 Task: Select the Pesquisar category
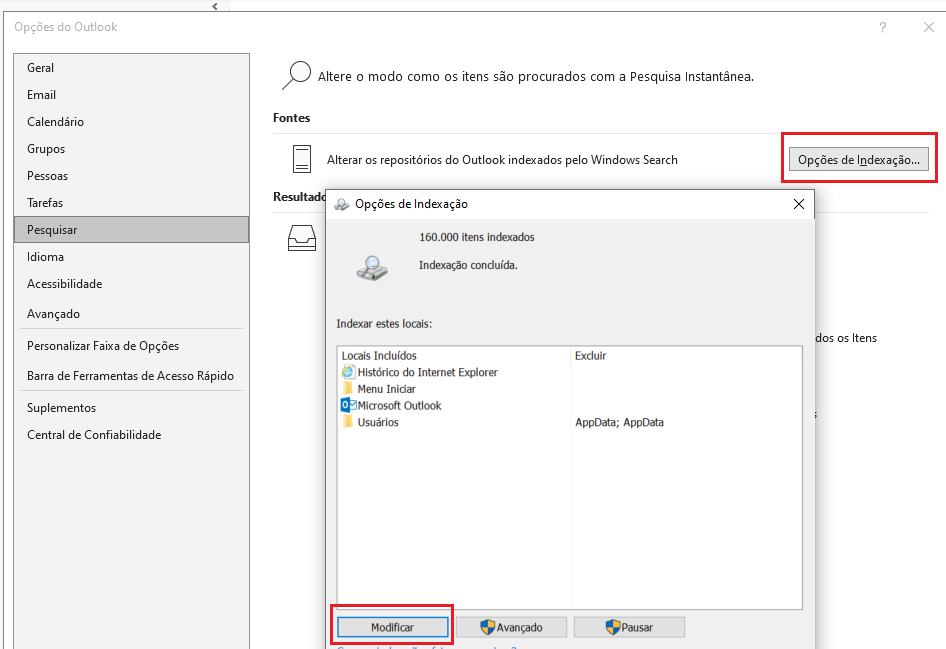point(132,230)
